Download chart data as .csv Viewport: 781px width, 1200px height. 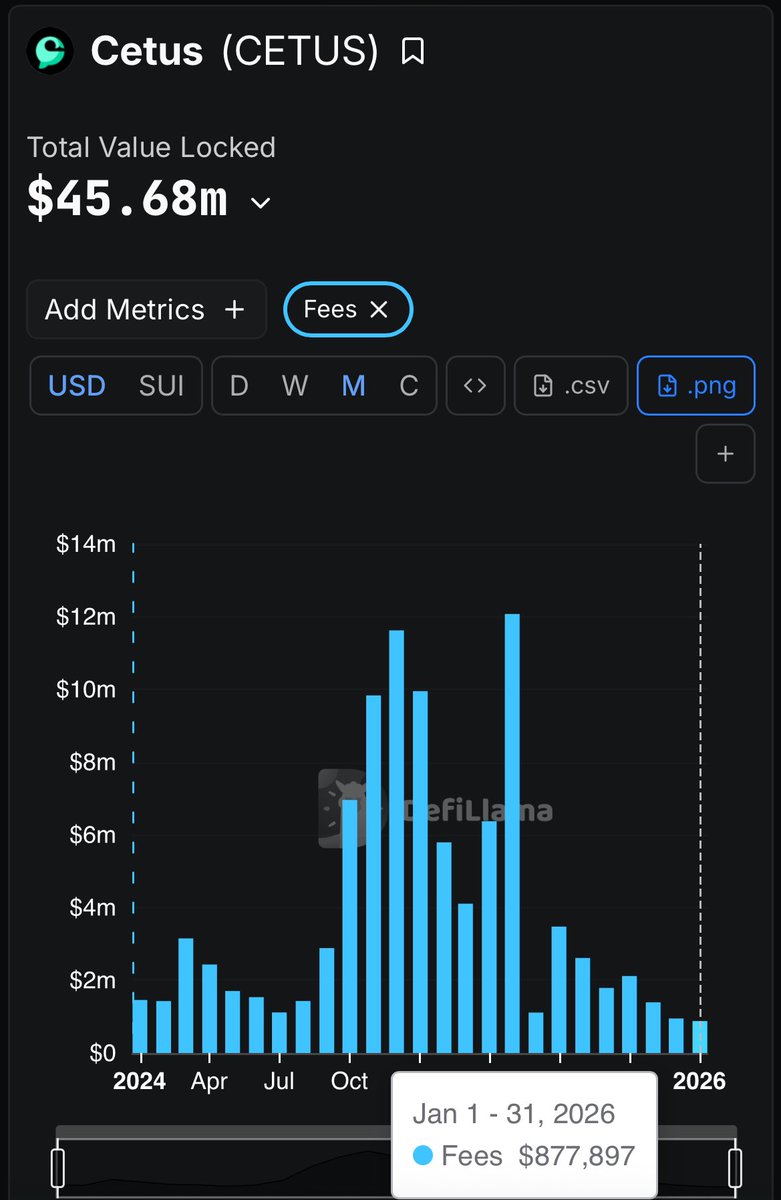point(571,386)
